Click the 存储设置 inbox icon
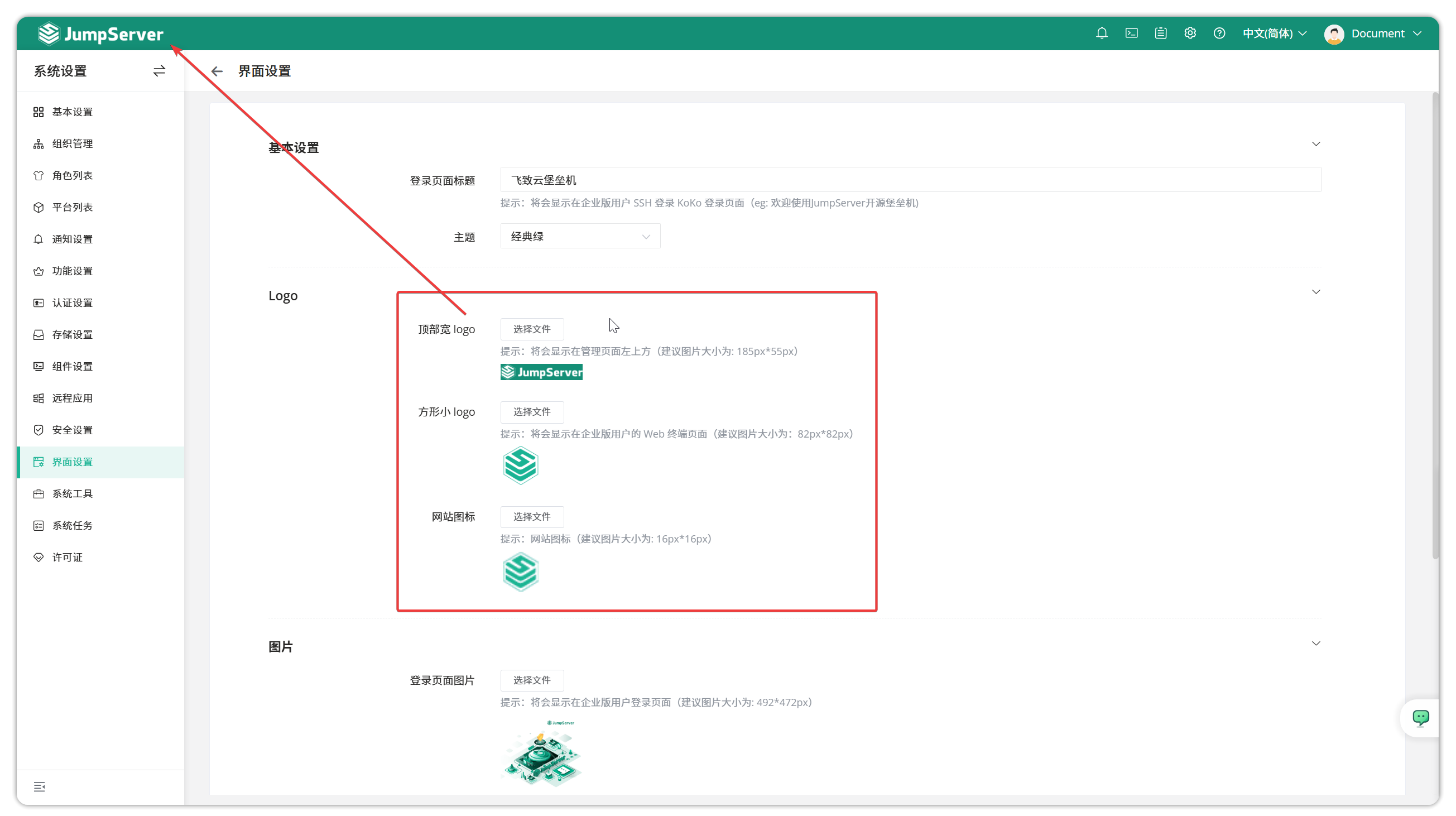 (x=39, y=334)
